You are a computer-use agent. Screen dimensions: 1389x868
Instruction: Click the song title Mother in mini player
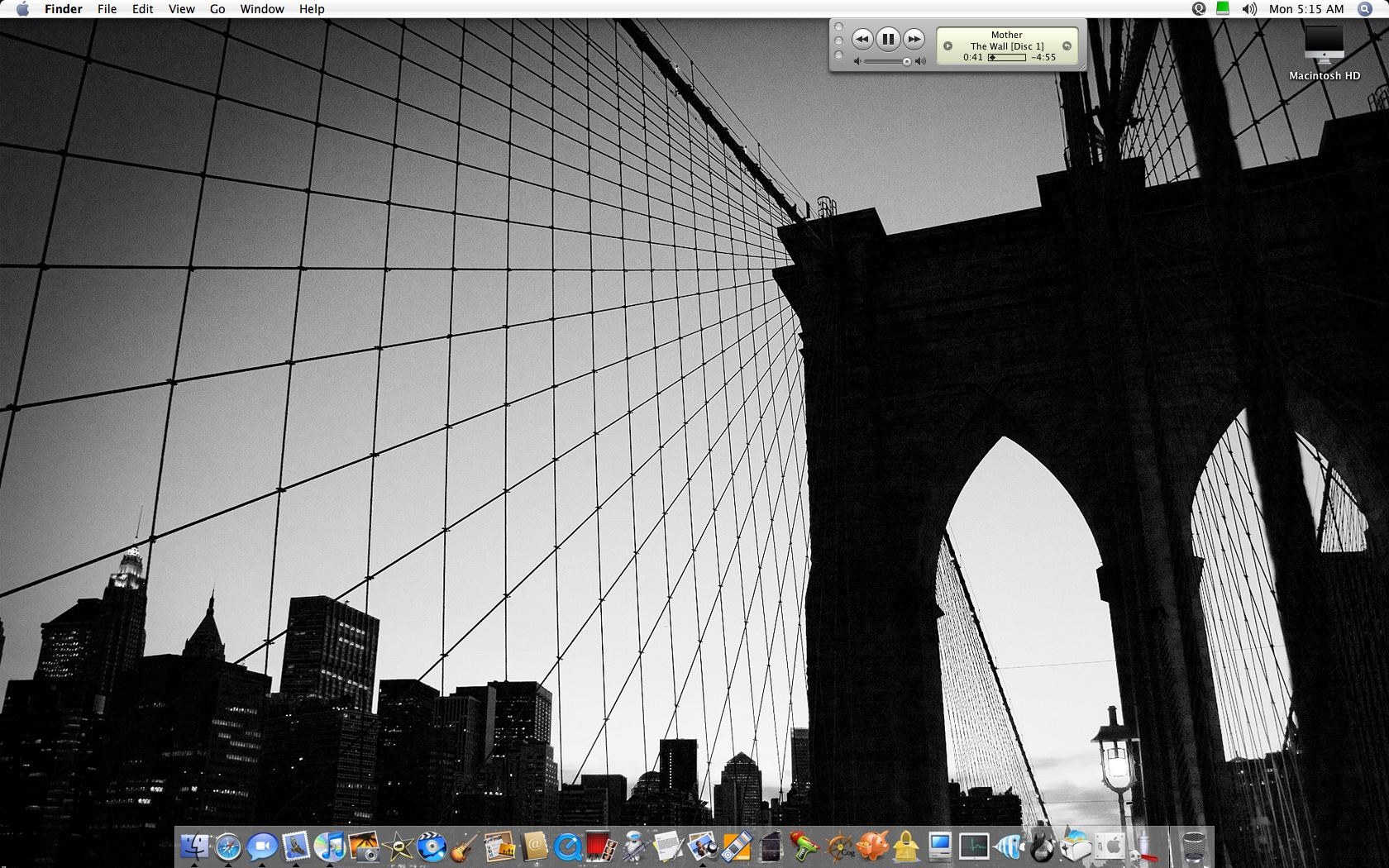(1007, 35)
